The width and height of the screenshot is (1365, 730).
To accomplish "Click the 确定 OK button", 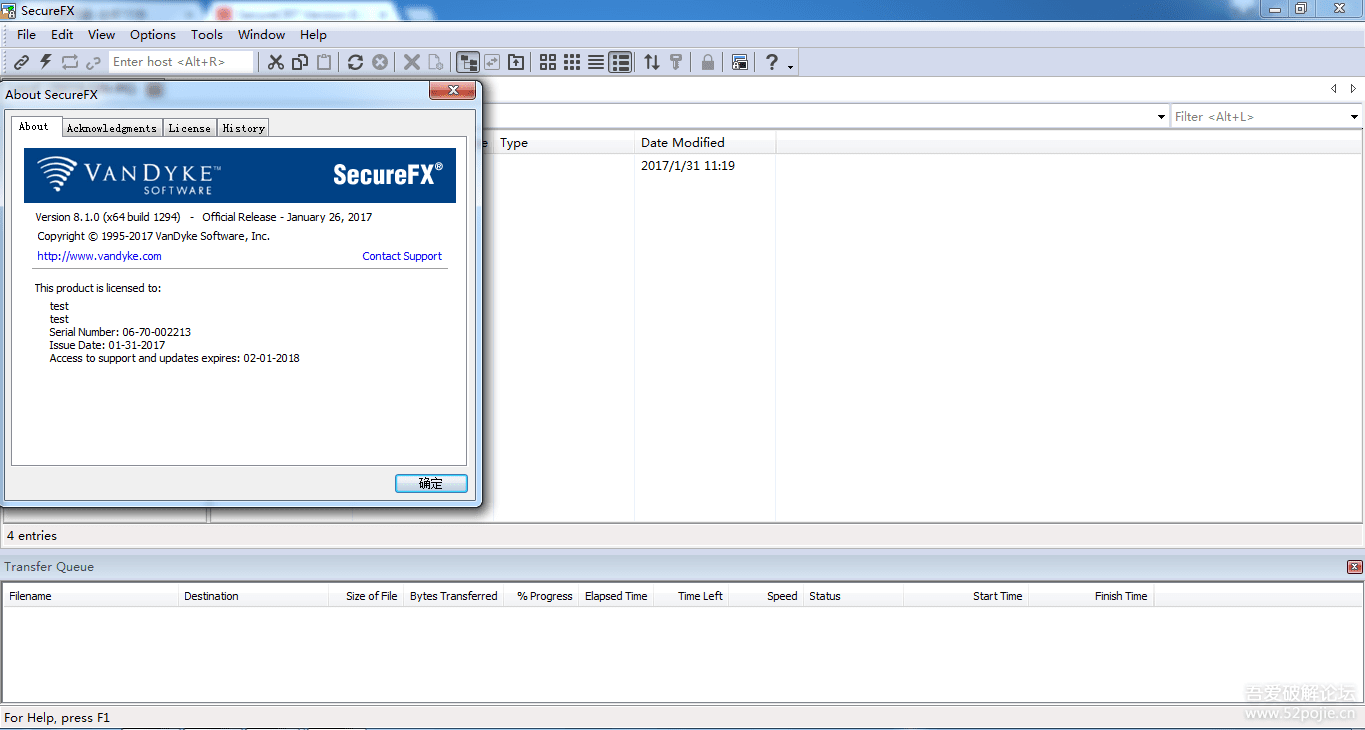I will coord(431,484).
